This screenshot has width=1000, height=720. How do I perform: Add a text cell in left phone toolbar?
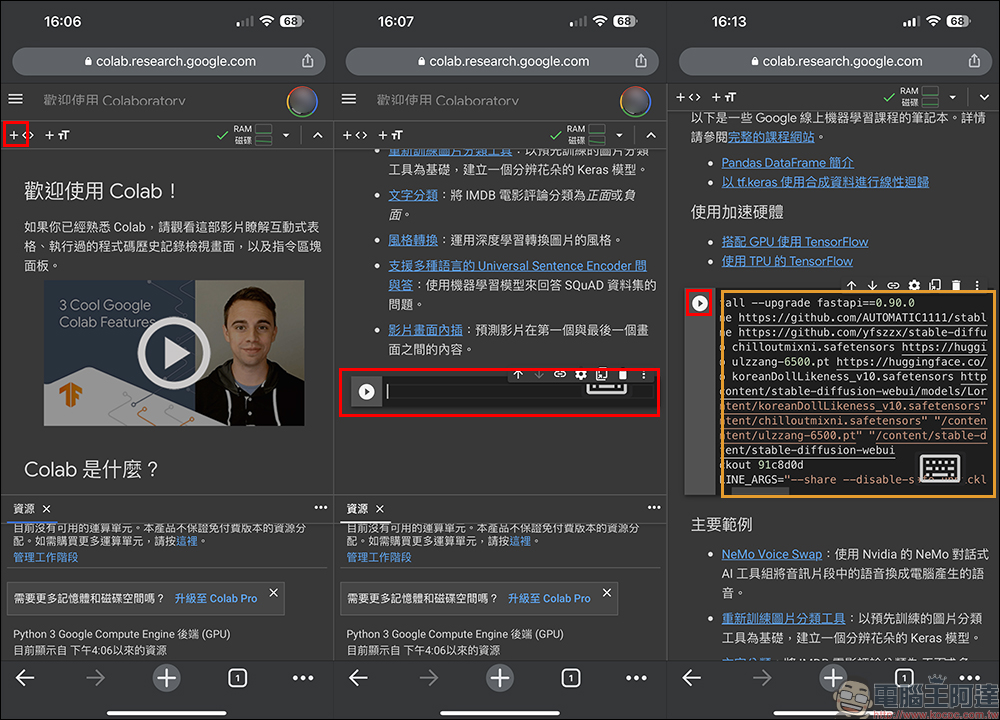57,135
